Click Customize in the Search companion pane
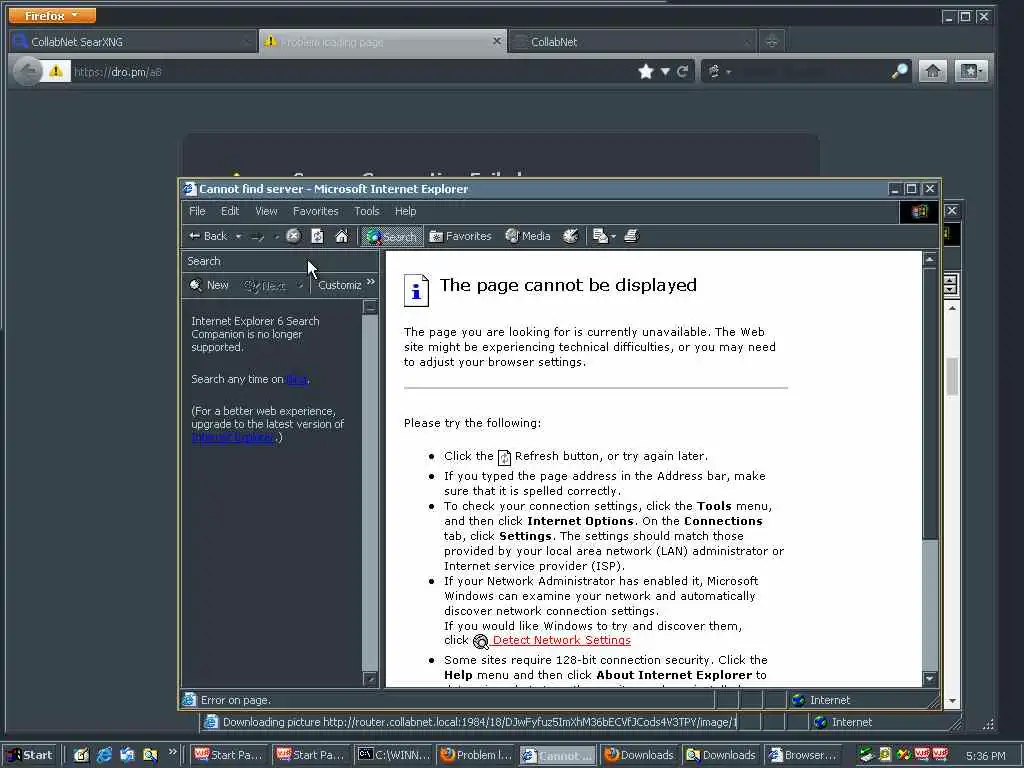This screenshot has width=1024, height=768. [340, 285]
